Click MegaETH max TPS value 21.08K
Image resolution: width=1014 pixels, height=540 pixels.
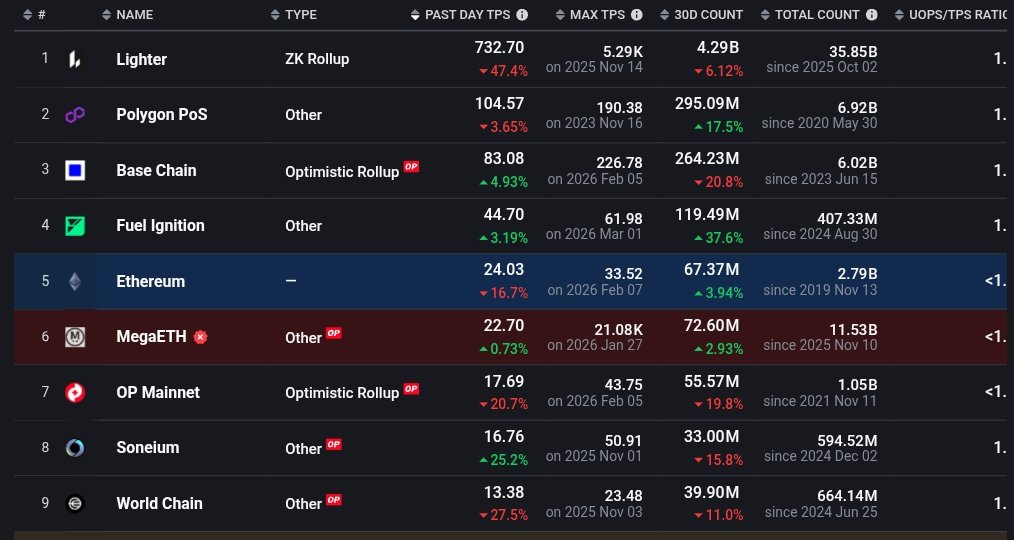point(618,330)
